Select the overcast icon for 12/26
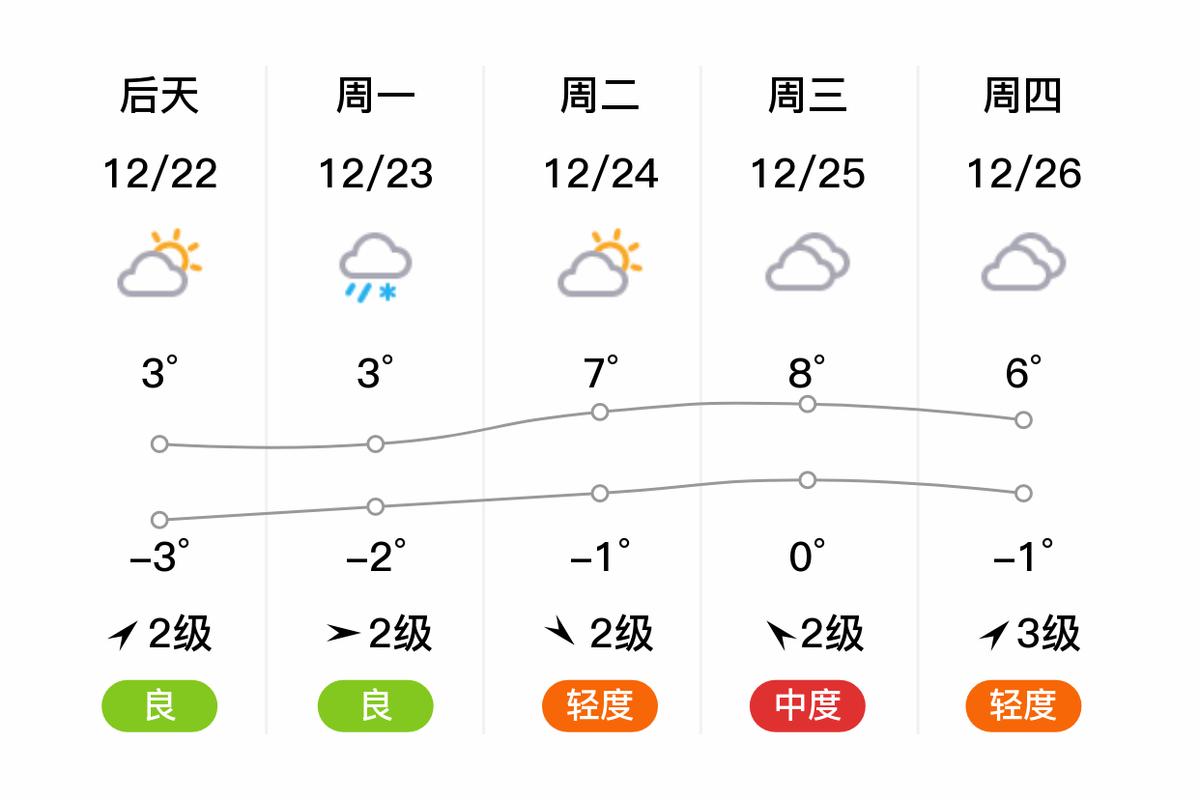The width and height of the screenshot is (1200, 800). [x=1022, y=263]
